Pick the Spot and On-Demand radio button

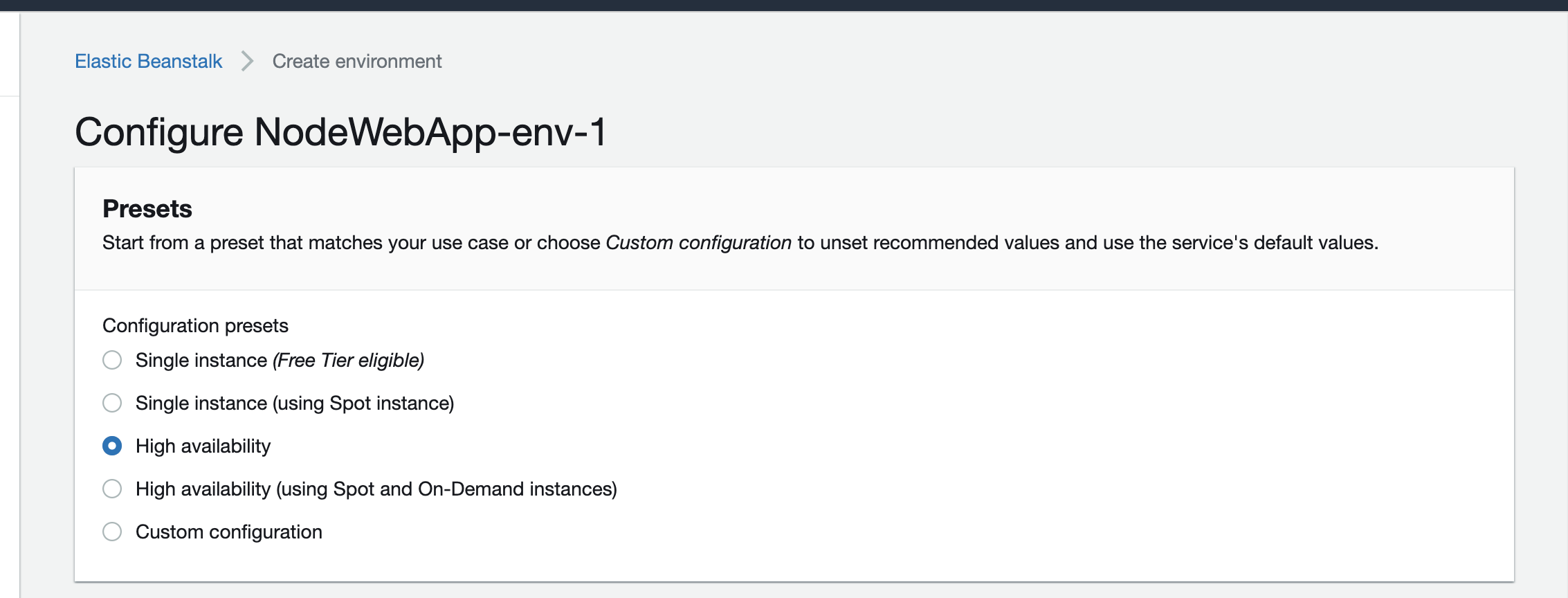(112, 489)
